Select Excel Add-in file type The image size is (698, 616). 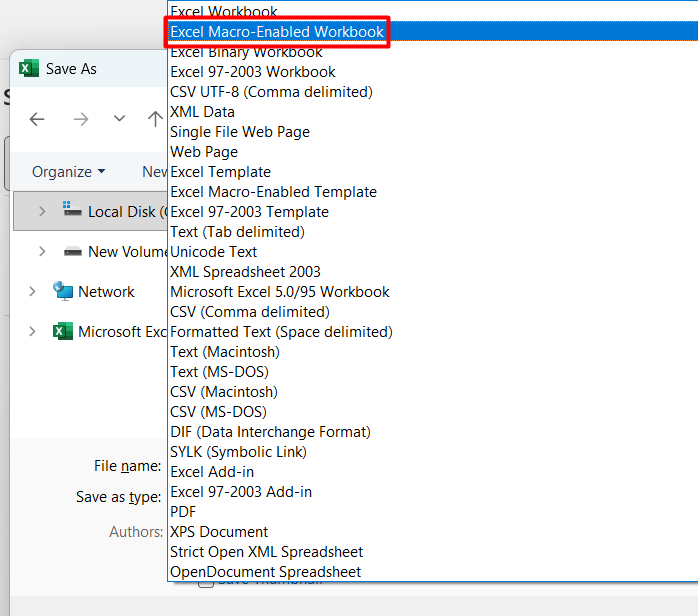(433, 472)
